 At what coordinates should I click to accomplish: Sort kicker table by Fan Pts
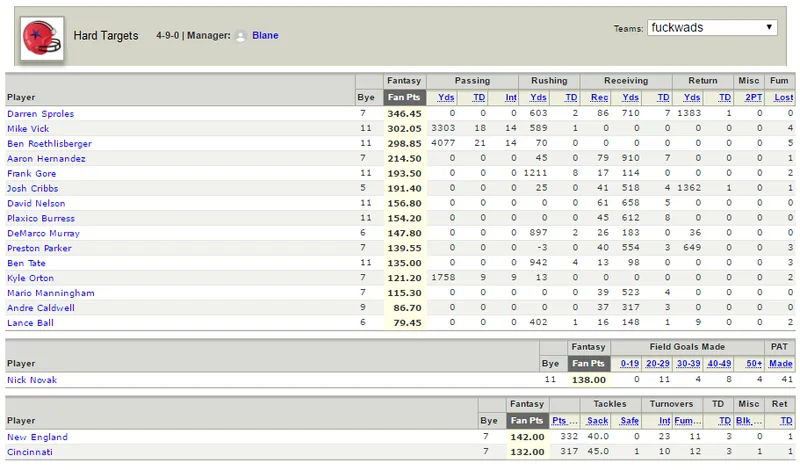(x=588, y=364)
